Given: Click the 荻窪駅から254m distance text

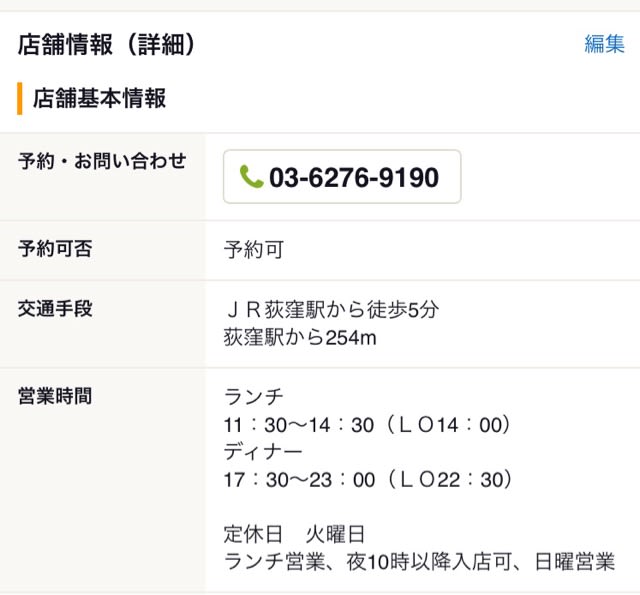Looking at the screenshot, I should click(300, 338).
